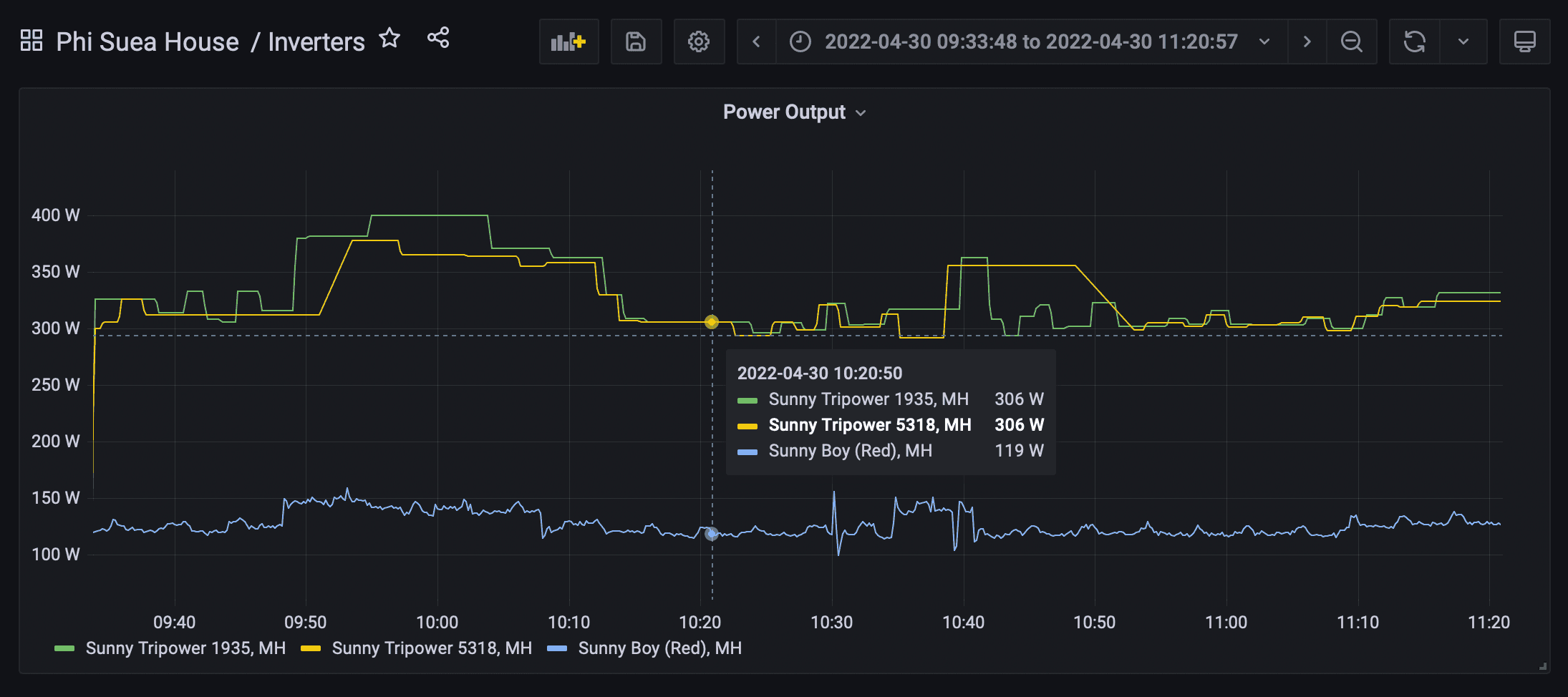Open the Power Output panel menu

794,112
